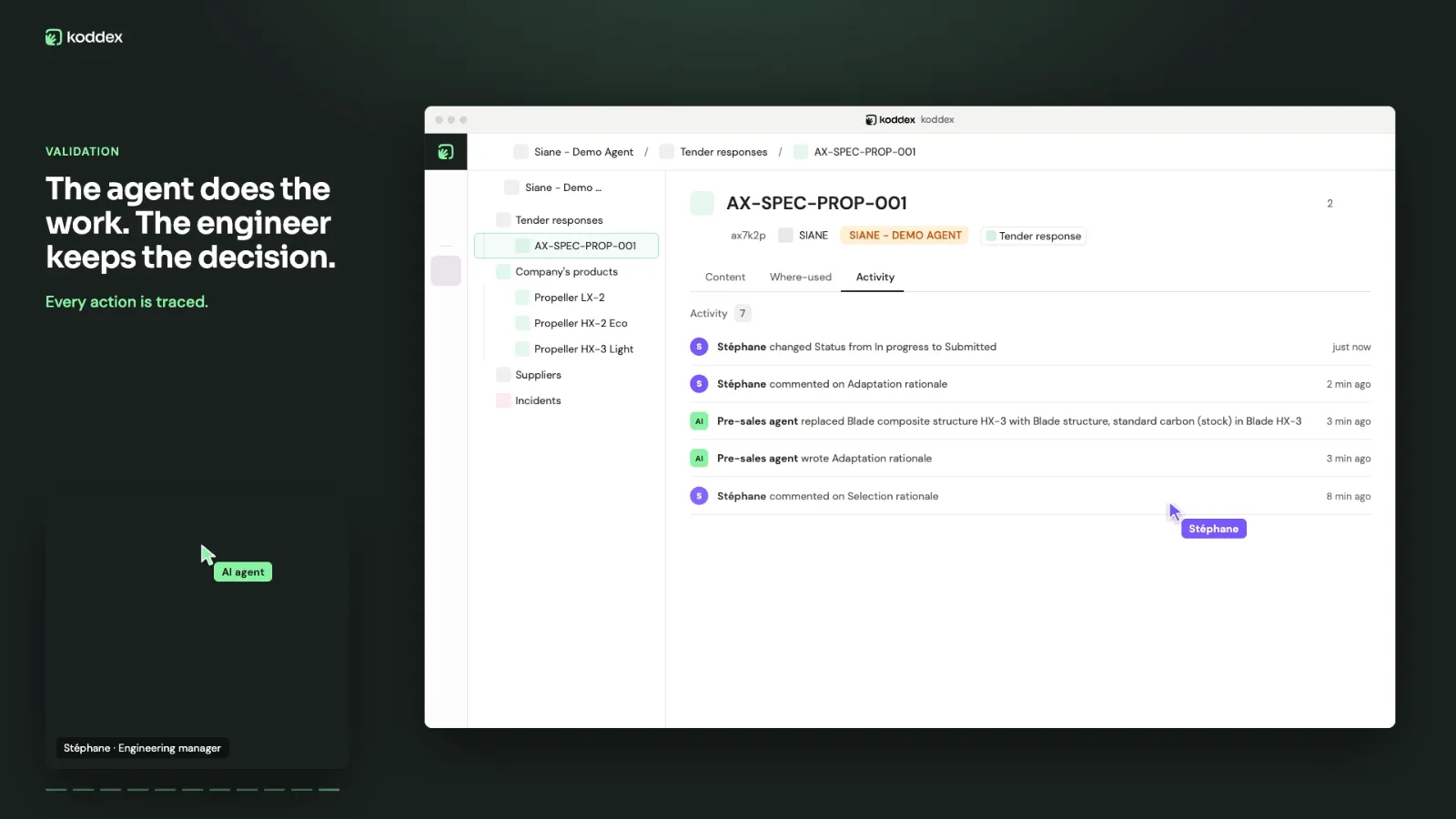This screenshot has width=1456, height=819.
Task: Go to Tender responses breadcrumb
Action: (x=723, y=152)
